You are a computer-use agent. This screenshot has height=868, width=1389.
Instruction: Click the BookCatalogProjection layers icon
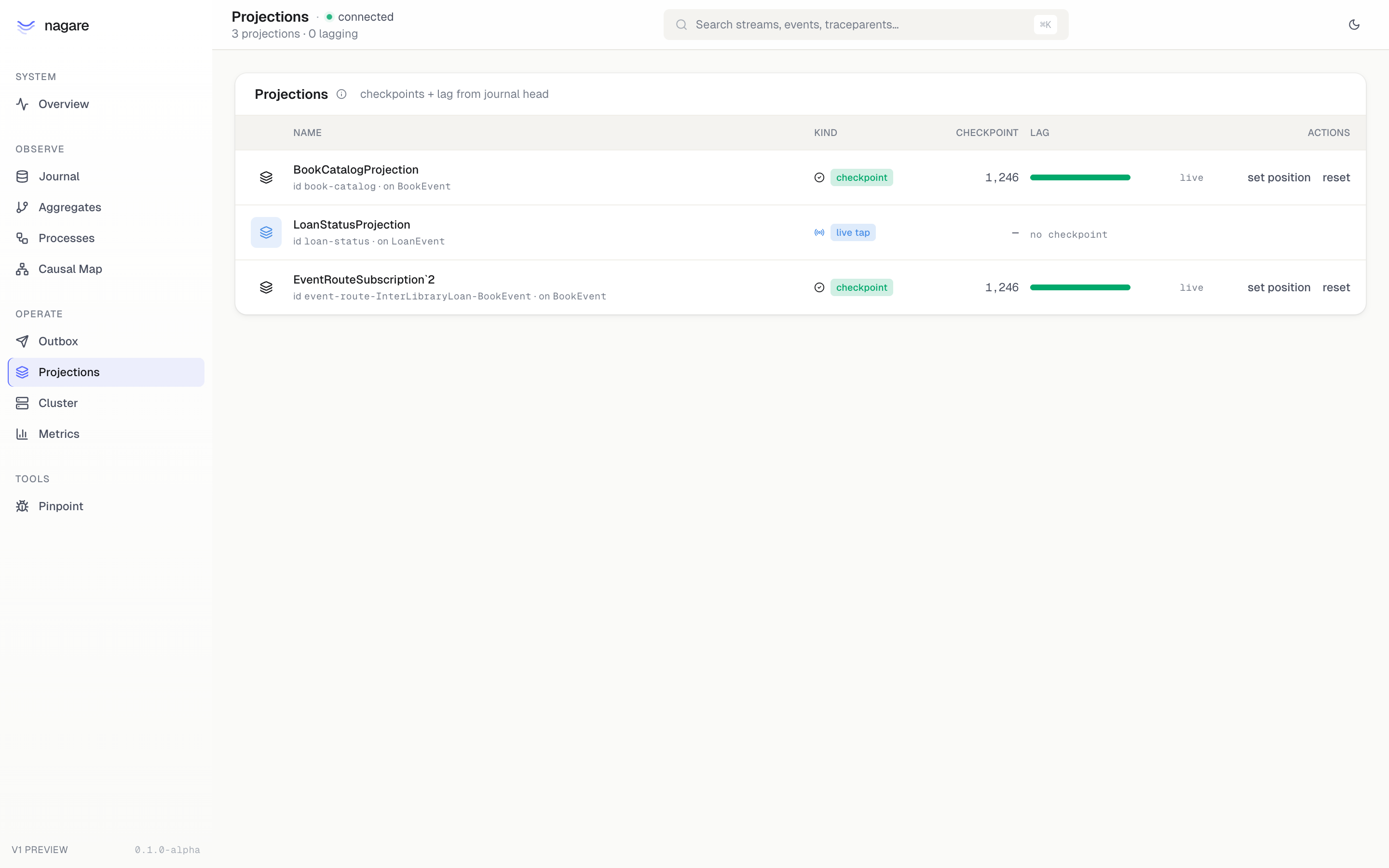coord(266,177)
